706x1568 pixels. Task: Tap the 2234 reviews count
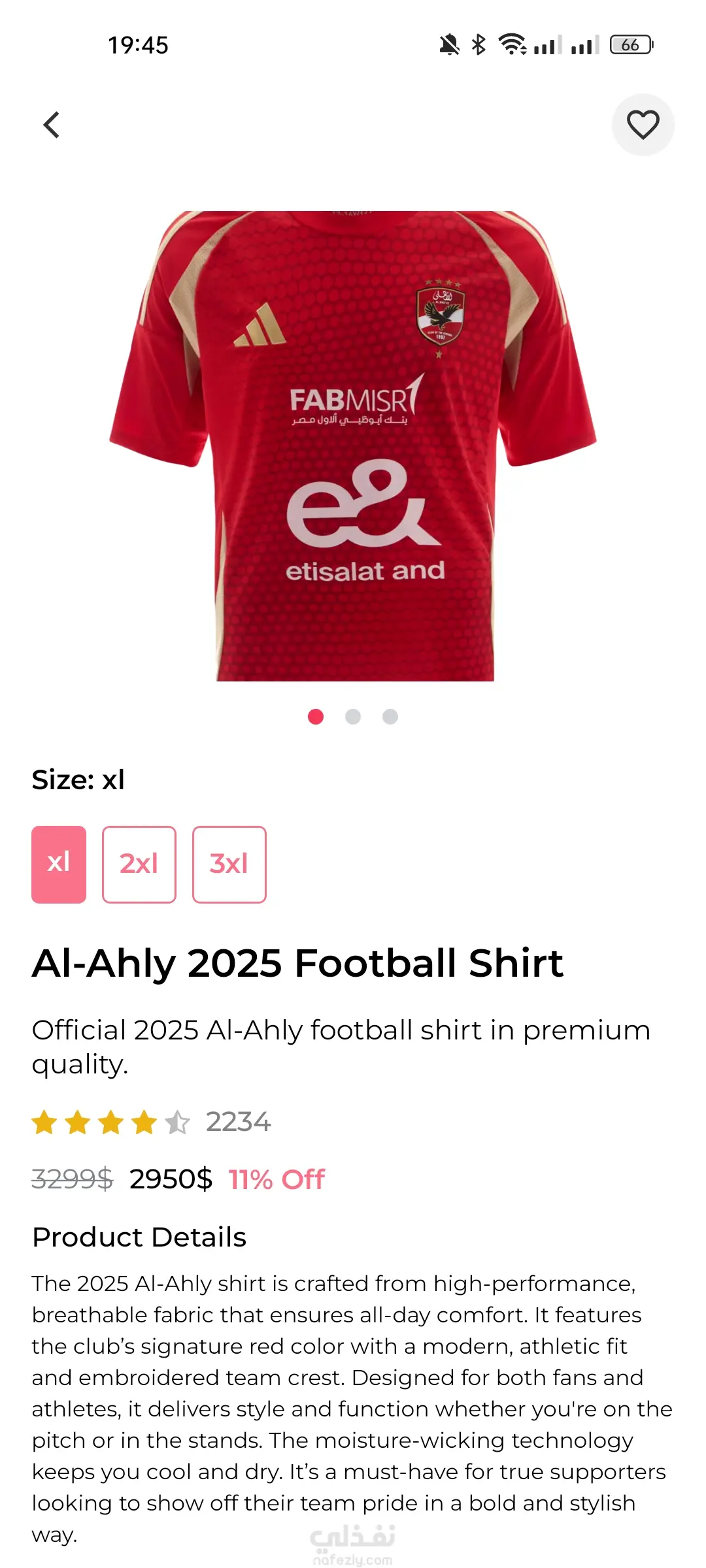[x=238, y=1122]
